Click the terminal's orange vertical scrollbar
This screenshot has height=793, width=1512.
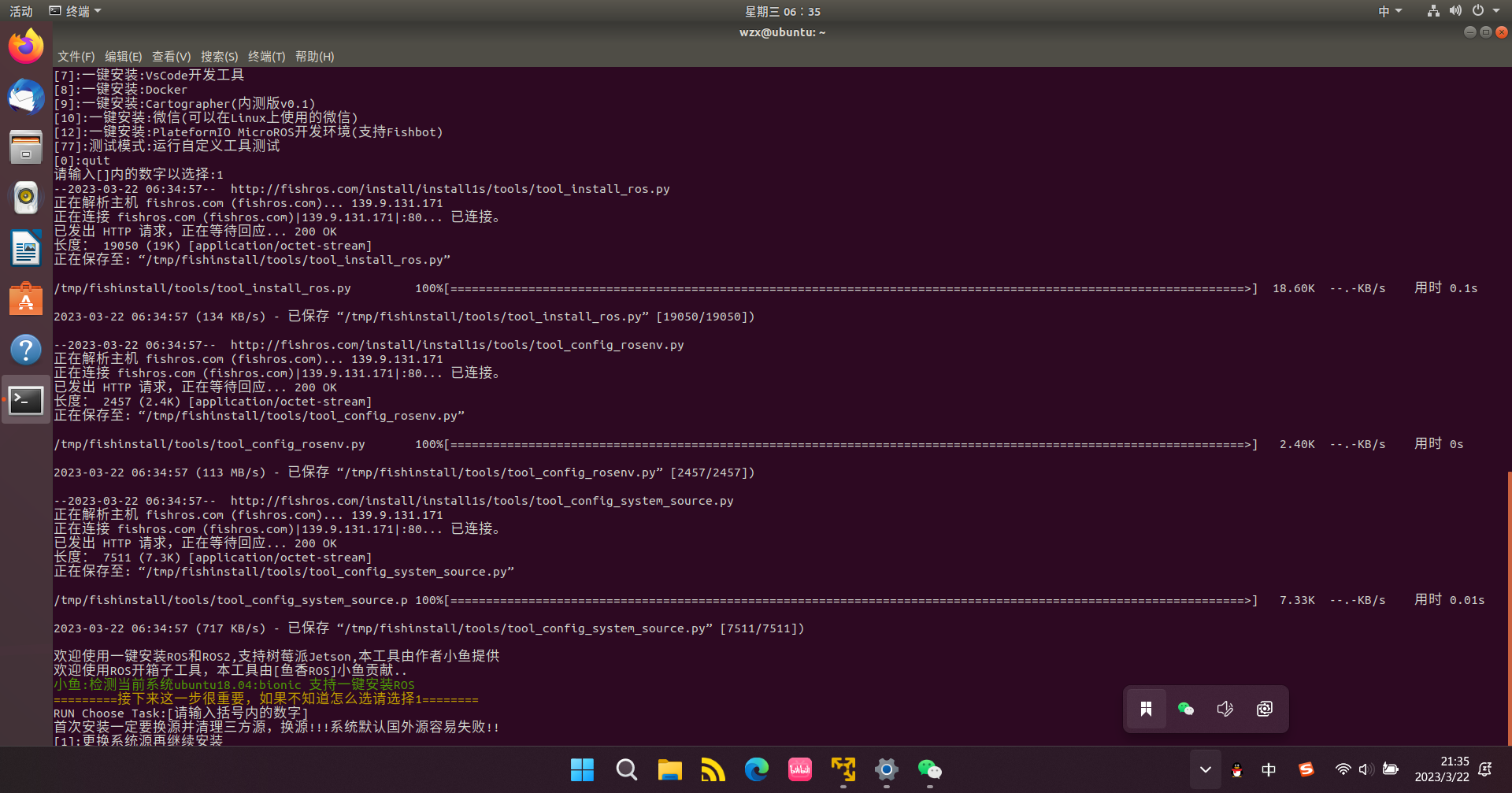[x=1509, y=608]
